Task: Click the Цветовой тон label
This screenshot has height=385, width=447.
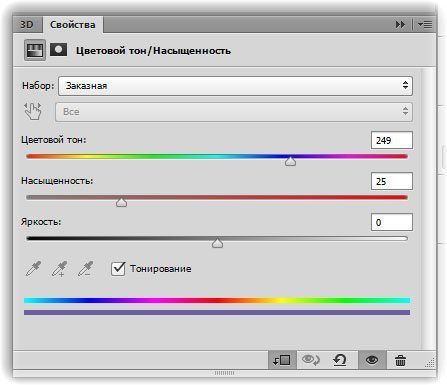Action: [53, 140]
